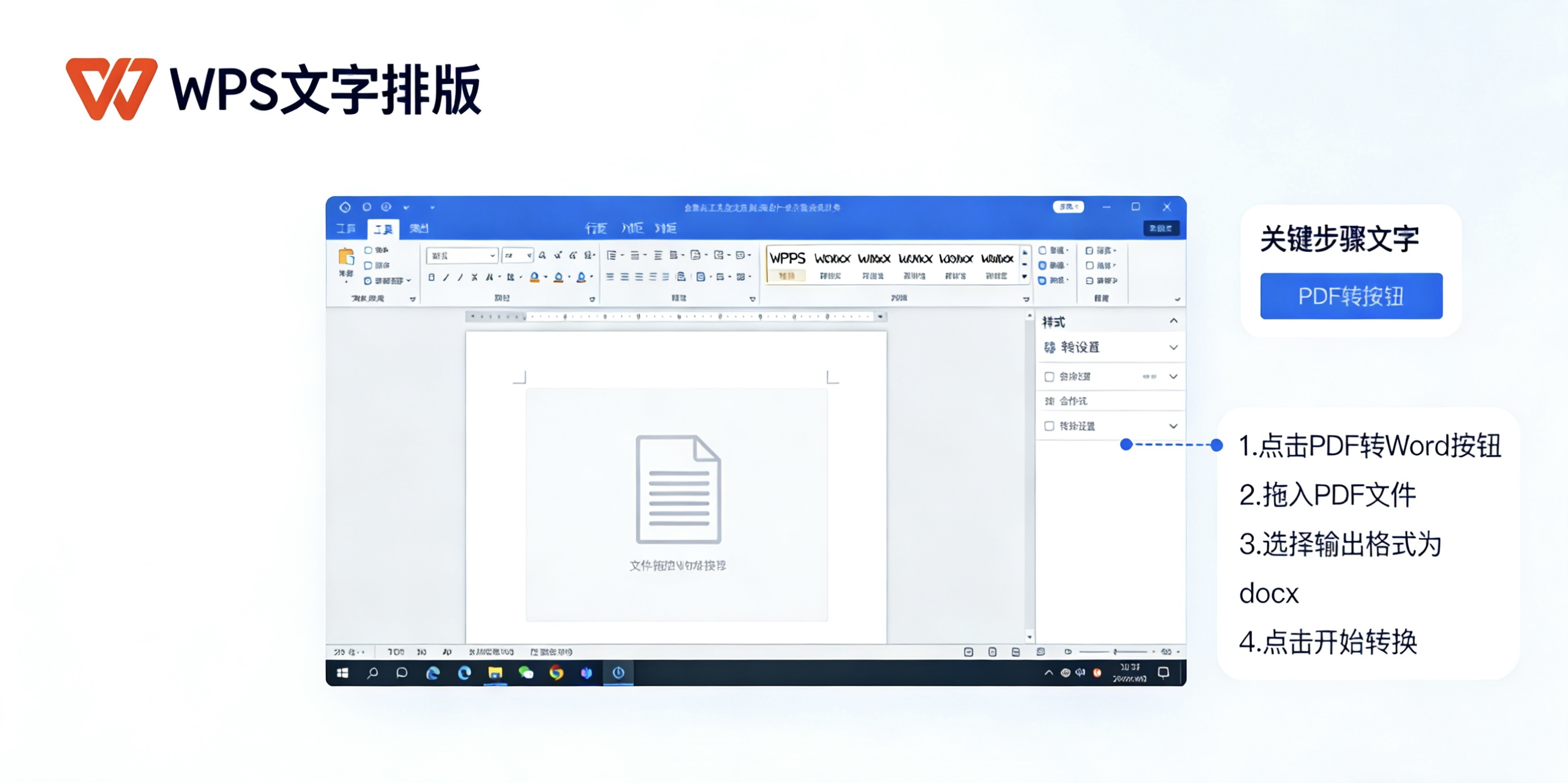The image size is (1568, 783).
Task: Switch to the third ribbon tab
Action: [419, 228]
